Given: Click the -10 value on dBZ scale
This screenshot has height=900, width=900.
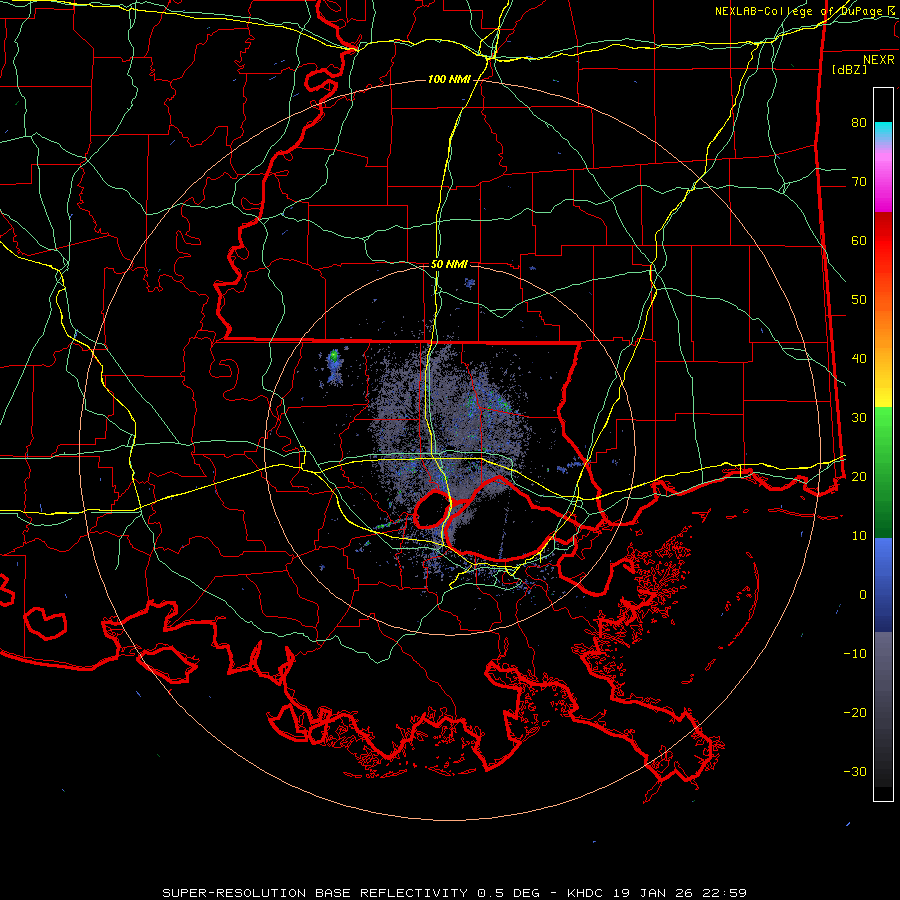Looking at the screenshot, I should click(855, 654).
